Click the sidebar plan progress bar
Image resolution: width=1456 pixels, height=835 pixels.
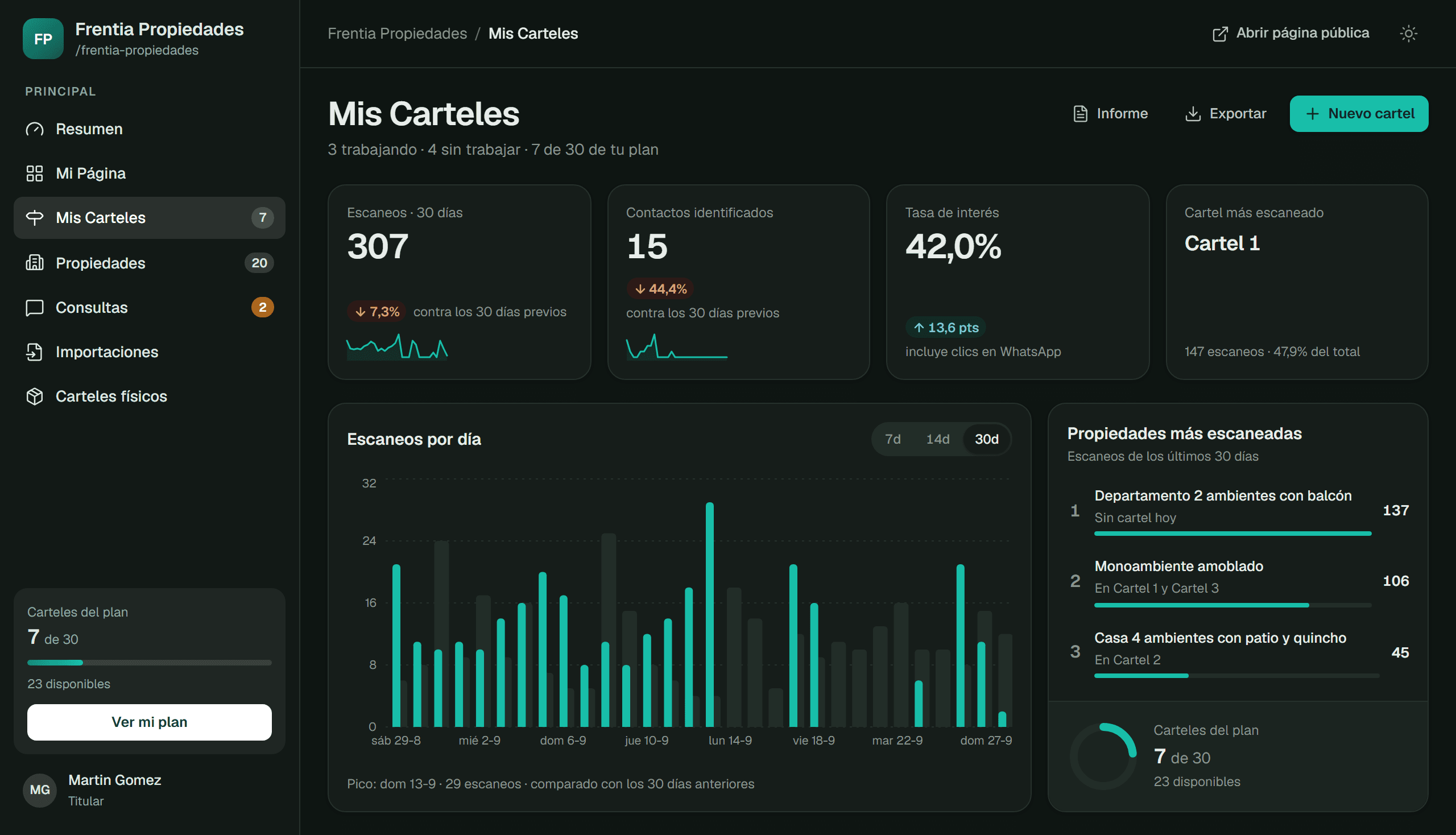149,663
